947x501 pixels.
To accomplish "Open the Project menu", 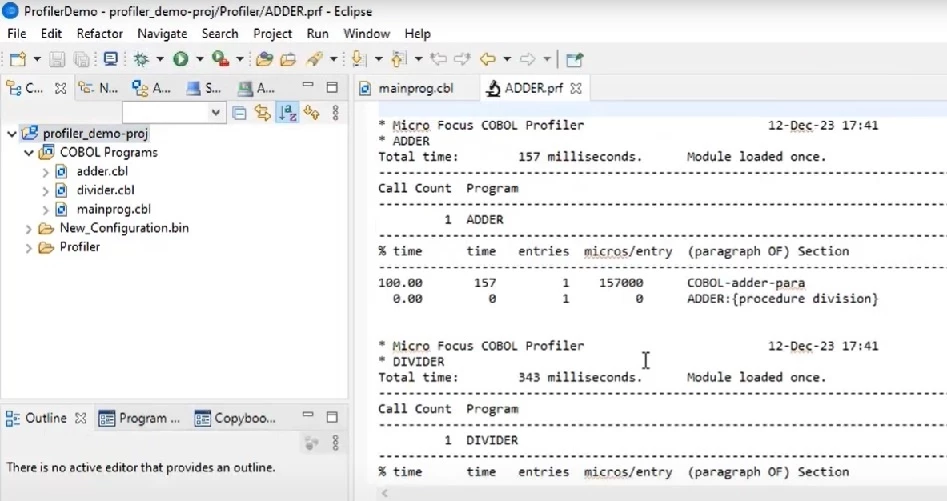I will tap(272, 34).
